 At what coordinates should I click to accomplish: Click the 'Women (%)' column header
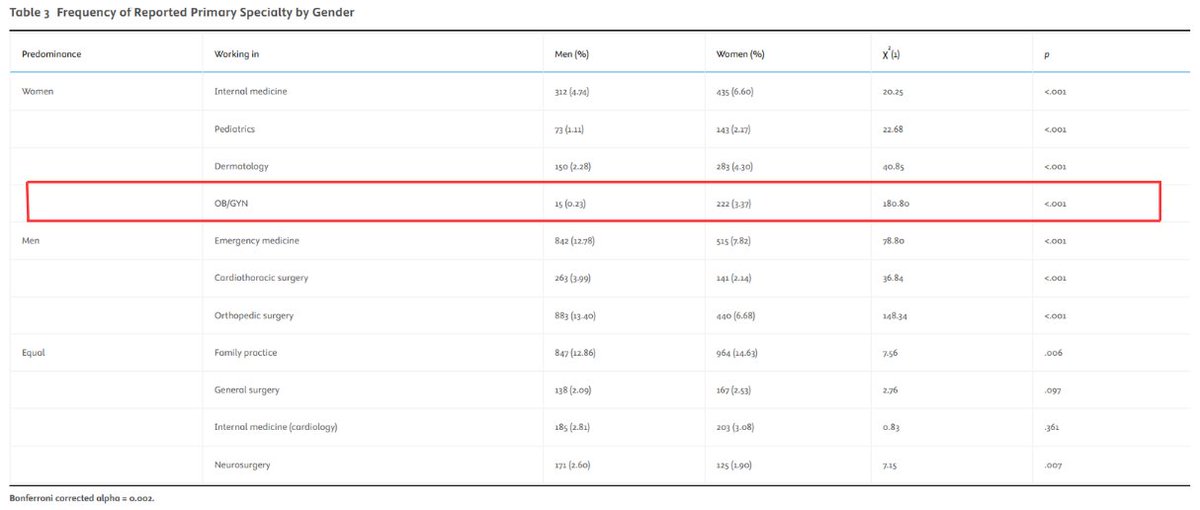[742, 54]
